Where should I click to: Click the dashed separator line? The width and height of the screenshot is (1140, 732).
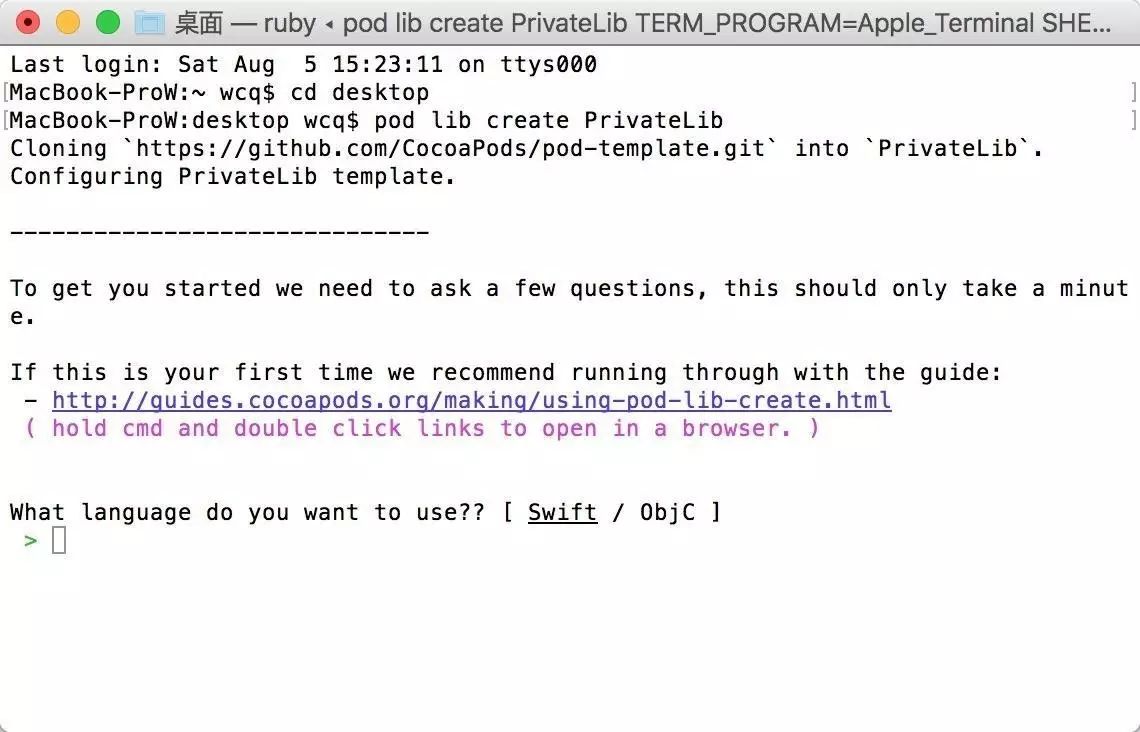(220, 233)
